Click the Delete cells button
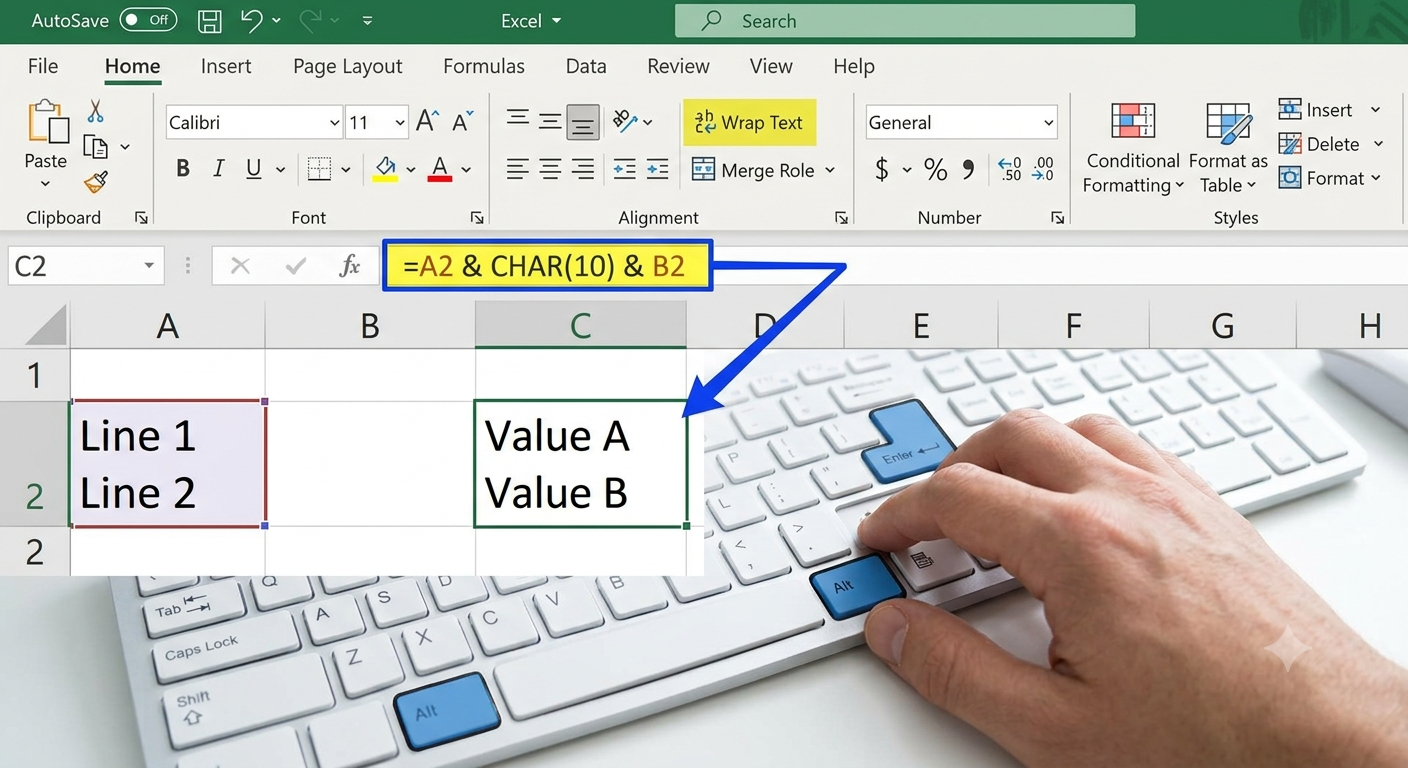The height and width of the screenshot is (768, 1408). tap(1332, 144)
